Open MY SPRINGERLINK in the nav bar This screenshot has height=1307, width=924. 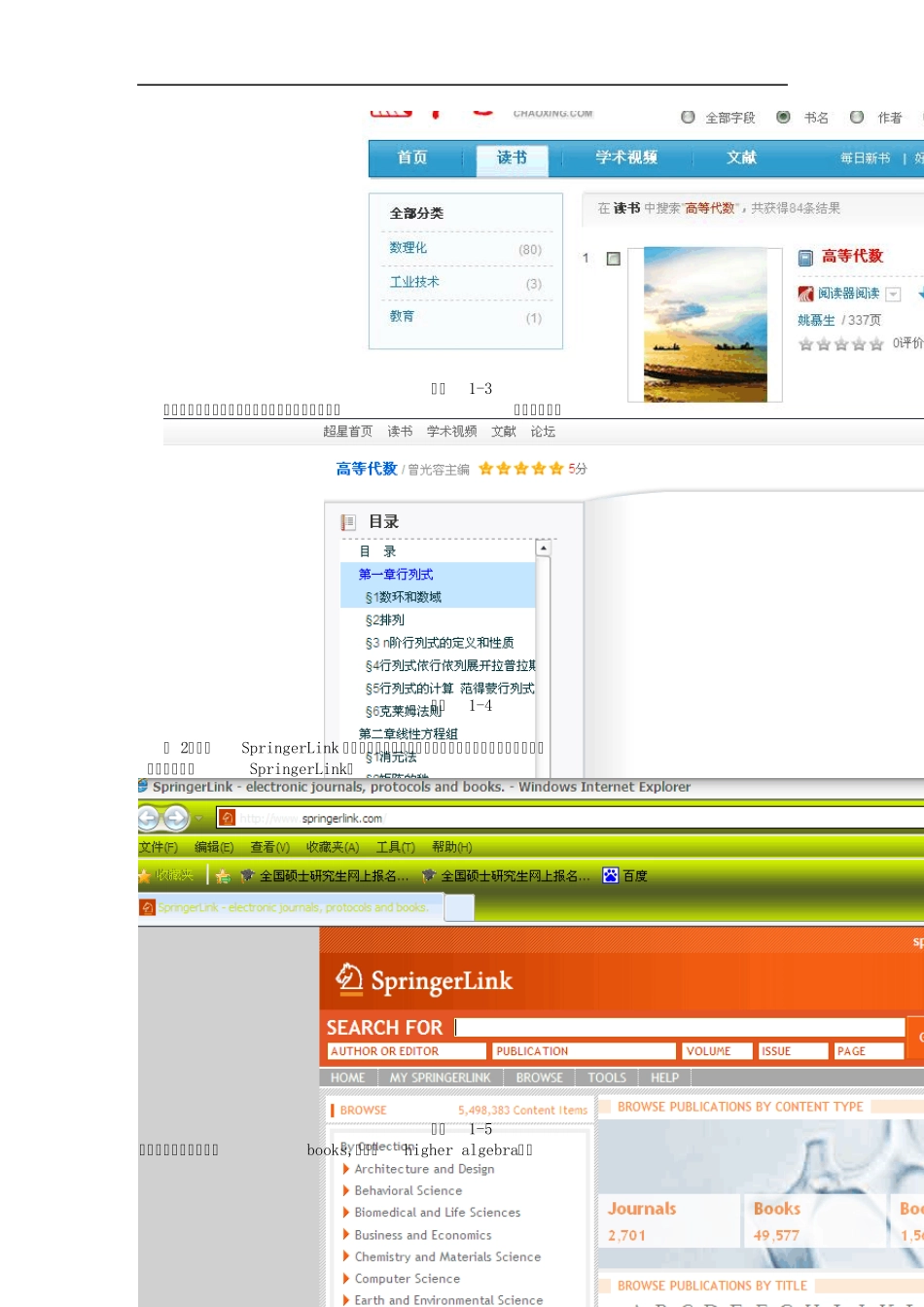(440, 1077)
